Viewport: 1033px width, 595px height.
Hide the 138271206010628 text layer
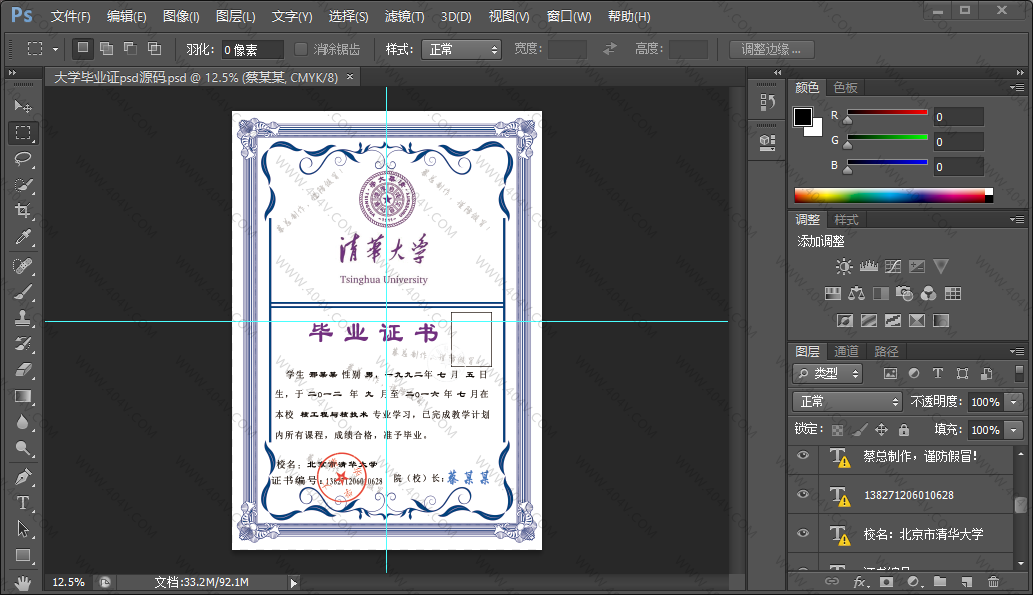click(x=802, y=495)
